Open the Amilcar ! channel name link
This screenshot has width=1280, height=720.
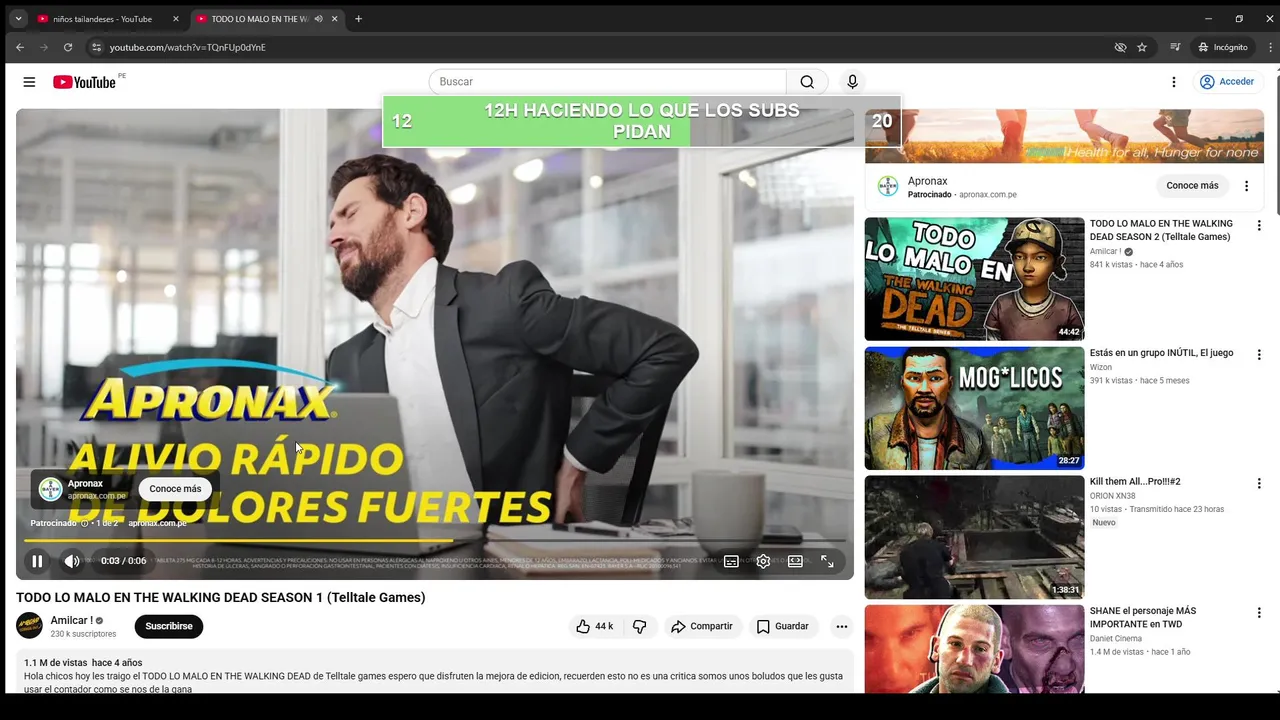(x=71, y=620)
